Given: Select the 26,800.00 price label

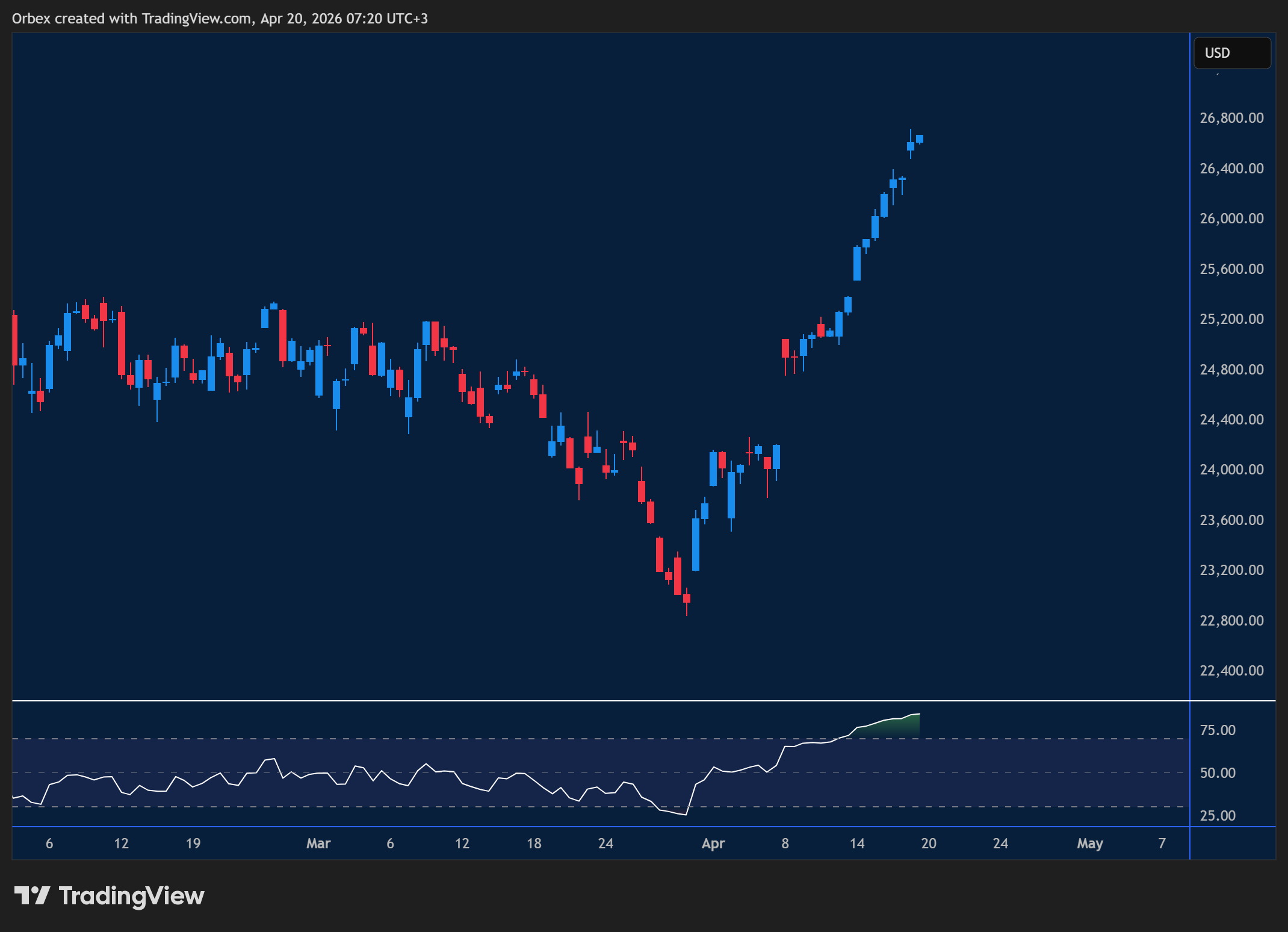Looking at the screenshot, I should (1230, 118).
